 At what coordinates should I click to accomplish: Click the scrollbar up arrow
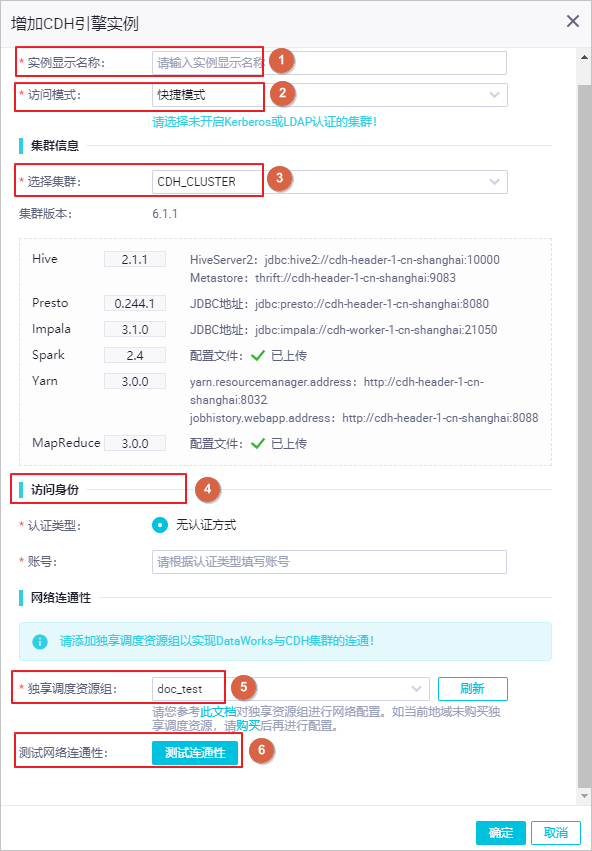pyautogui.click(x=584, y=57)
